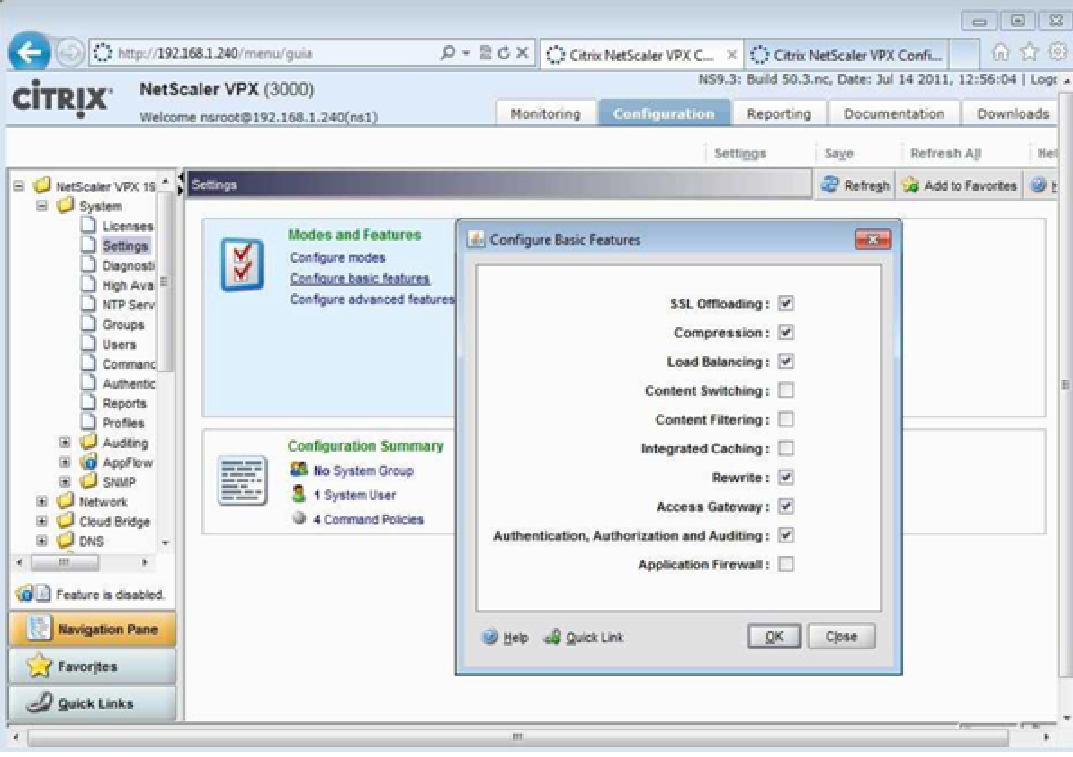Click in the browser address bar URL

(x=215, y=53)
